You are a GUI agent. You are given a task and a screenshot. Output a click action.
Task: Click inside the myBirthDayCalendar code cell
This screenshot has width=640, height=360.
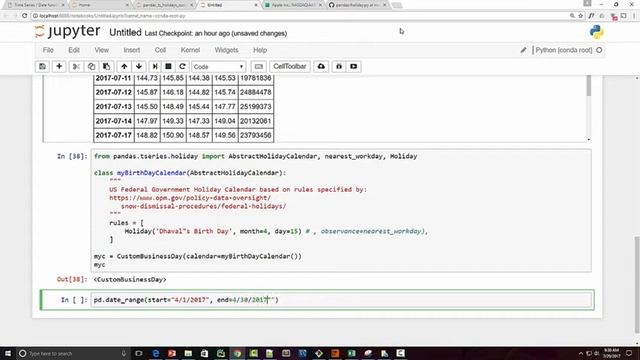point(341,210)
